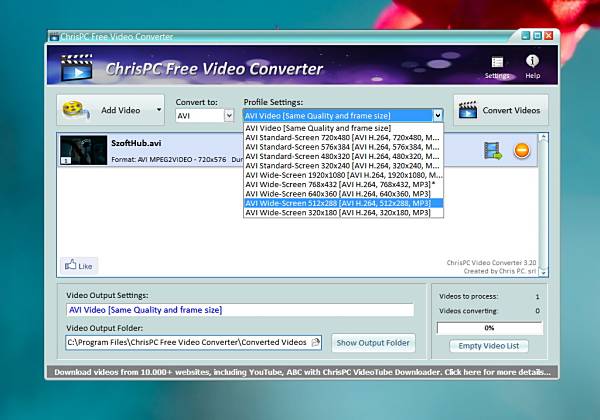This screenshot has height=420, width=600.
Task: Open the Convert to AVI dropdown
Action: [204, 116]
